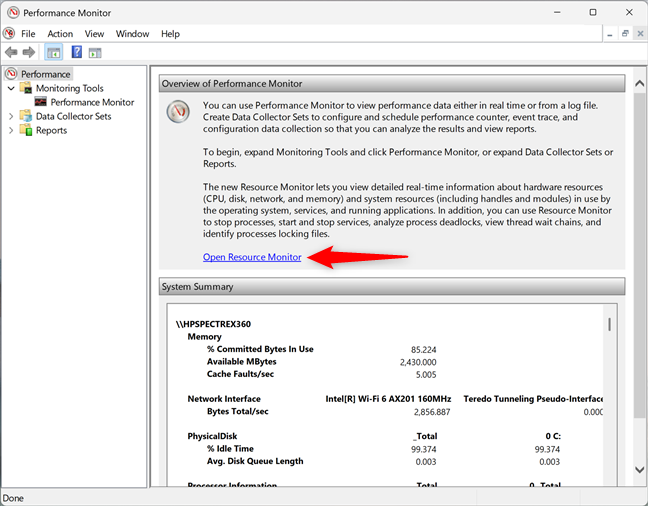The height and width of the screenshot is (506, 648).
Task: Close the inner MDI child window
Action: point(640,33)
